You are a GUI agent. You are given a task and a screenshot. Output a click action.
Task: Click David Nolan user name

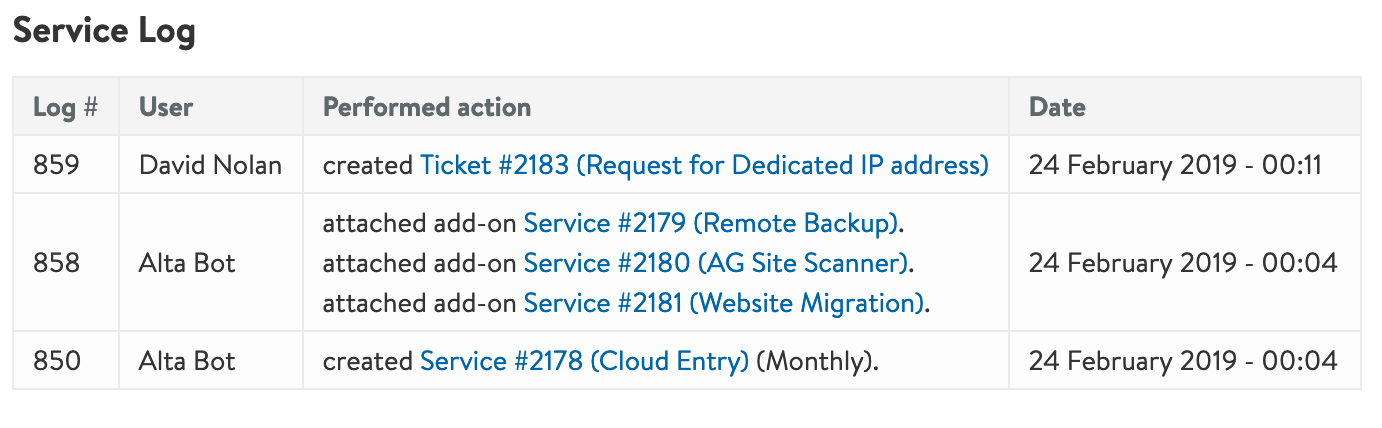(x=211, y=164)
